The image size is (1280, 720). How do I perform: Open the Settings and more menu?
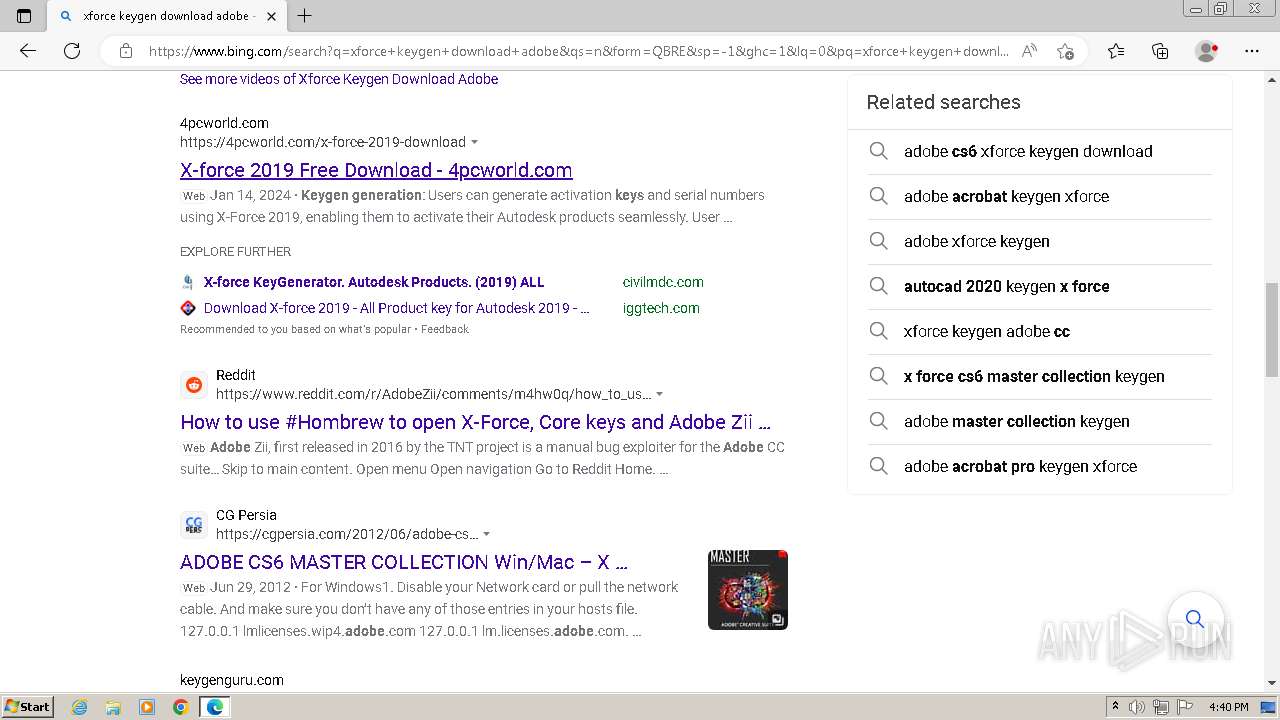click(x=1252, y=51)
